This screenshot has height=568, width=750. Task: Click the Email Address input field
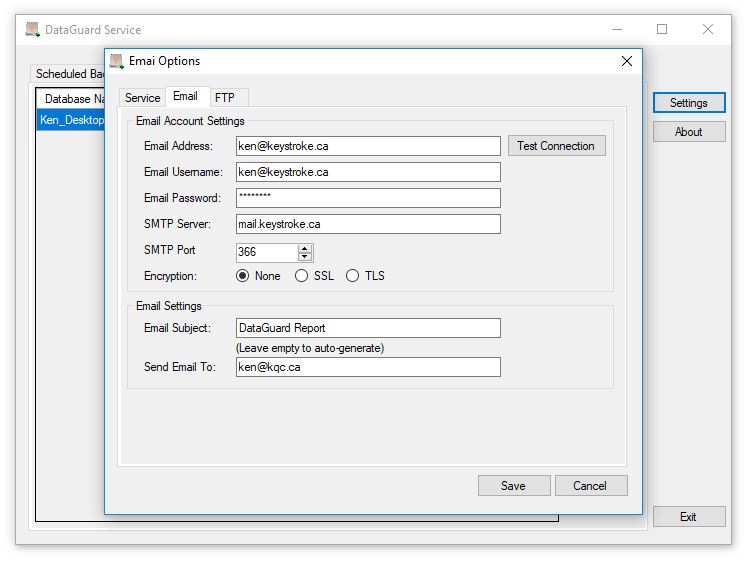[368, 146]
